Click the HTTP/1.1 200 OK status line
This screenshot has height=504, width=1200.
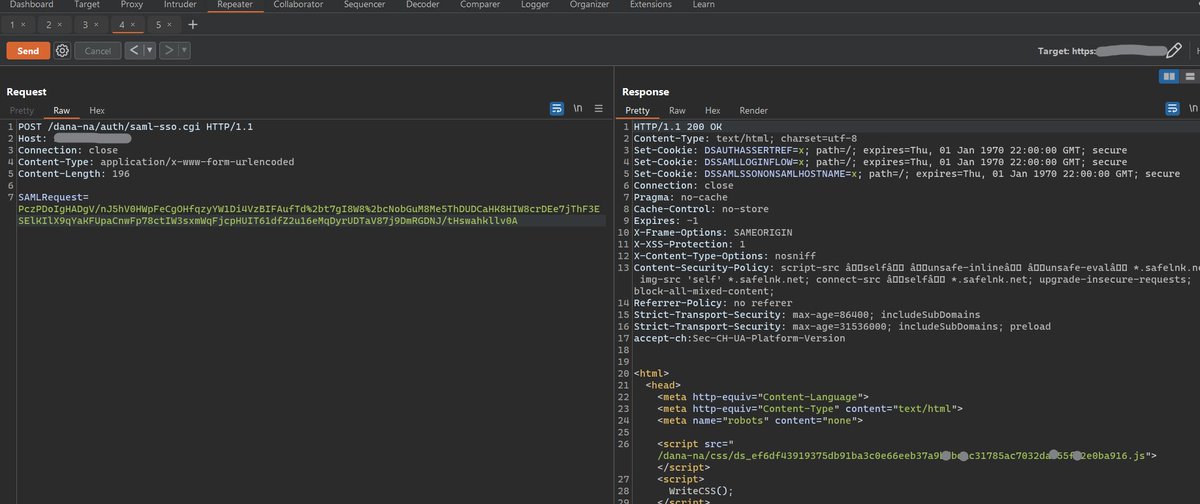point(677,127)
